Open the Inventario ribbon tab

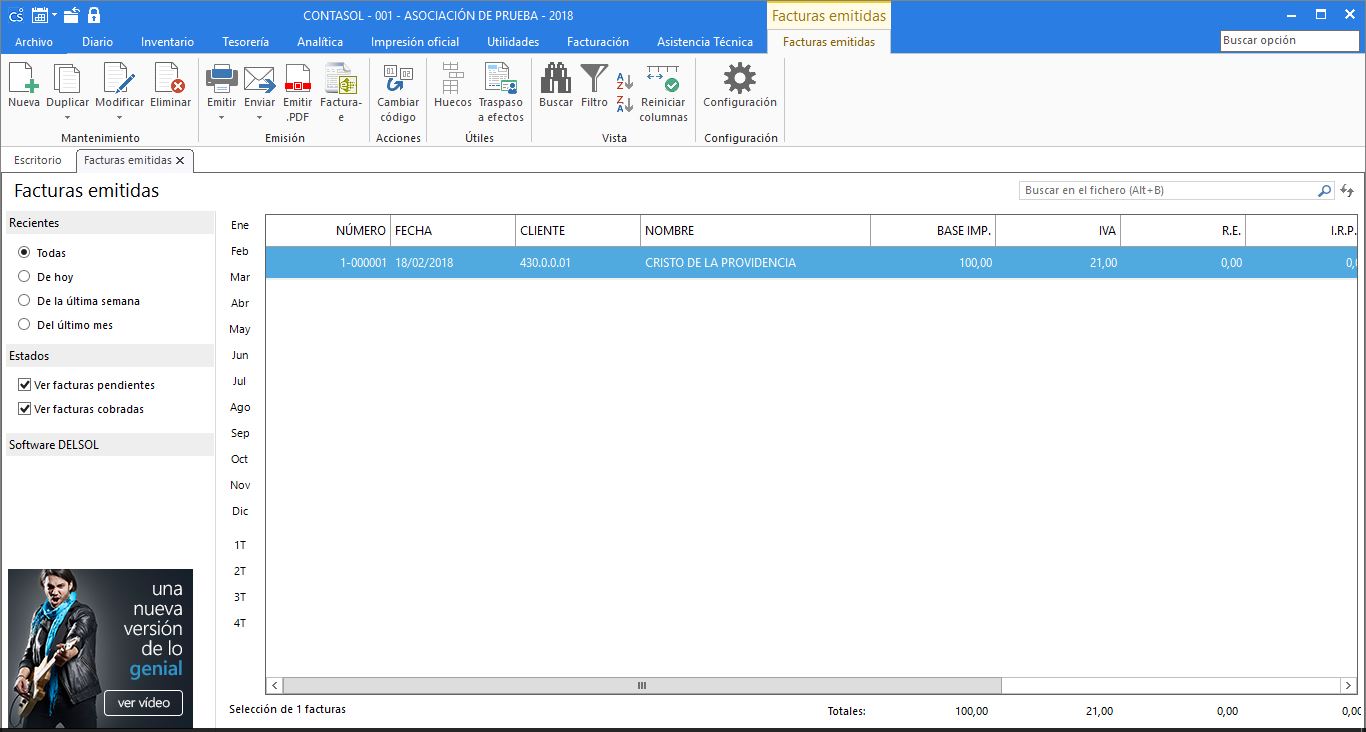(167, 42)
